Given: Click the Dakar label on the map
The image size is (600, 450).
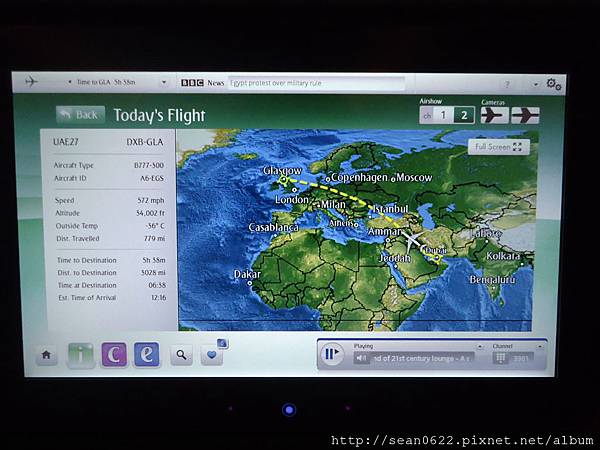Looking at the screenshot, I should (x=247, y=274).
